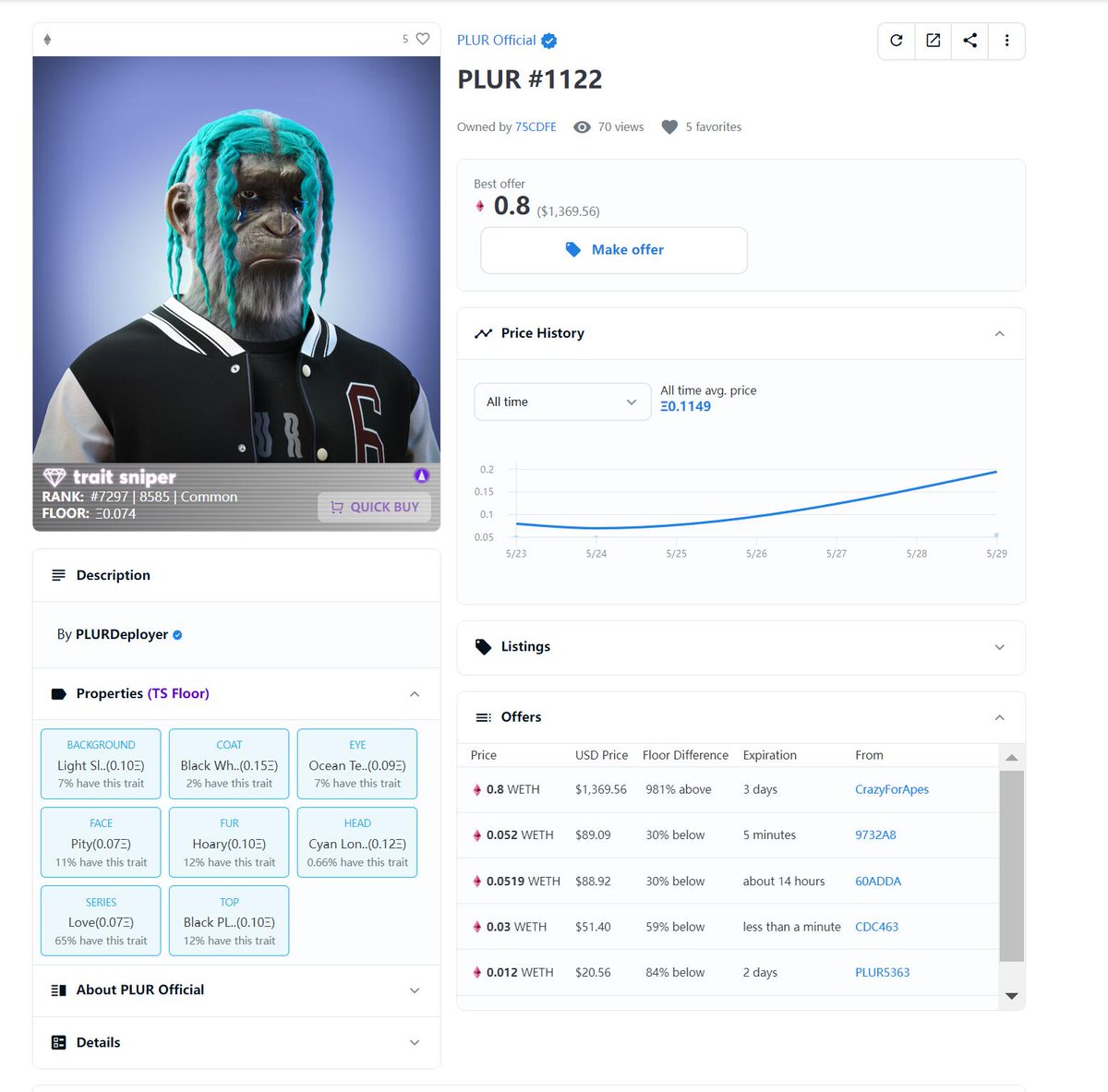The height and width of the screenshot is (1092, 1108).
Task: Click the PLUR #1122 ape image
Action: (x=236, y=259)
